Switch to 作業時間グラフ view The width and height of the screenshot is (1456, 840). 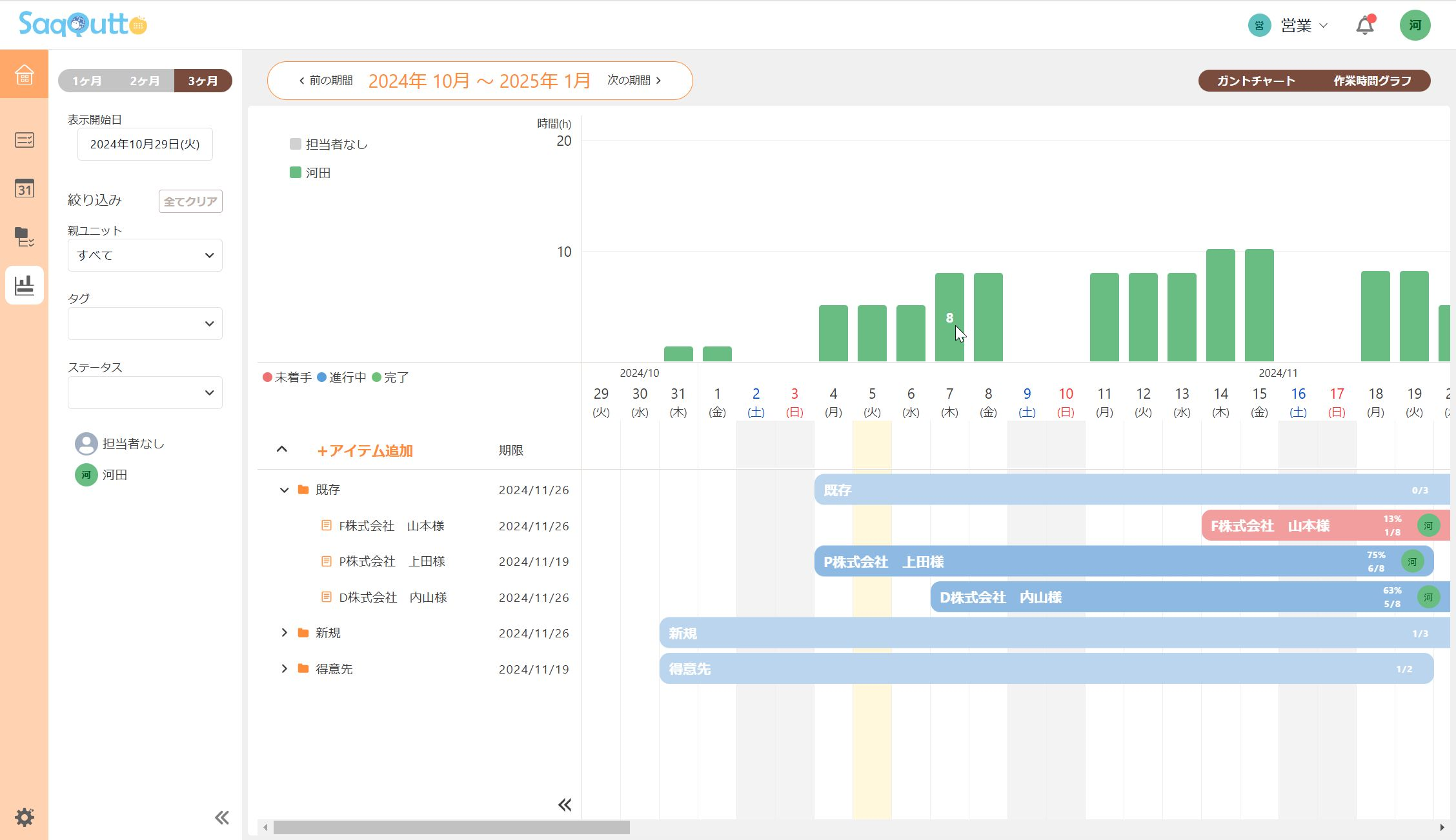pyautogui.click(x=1372, y=81)
